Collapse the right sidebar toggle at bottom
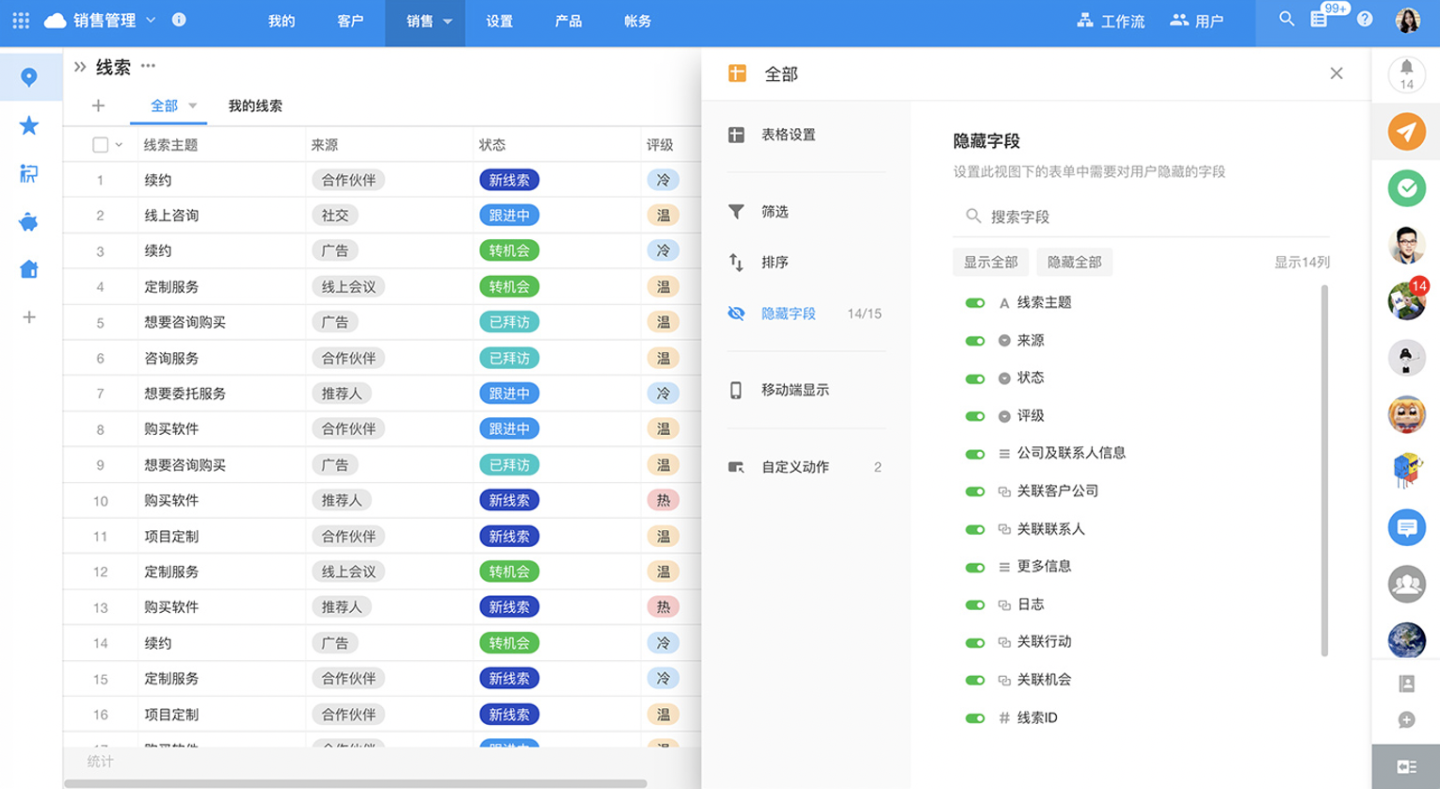Viewport: 1440px width, 789px height. (1407, 766)
